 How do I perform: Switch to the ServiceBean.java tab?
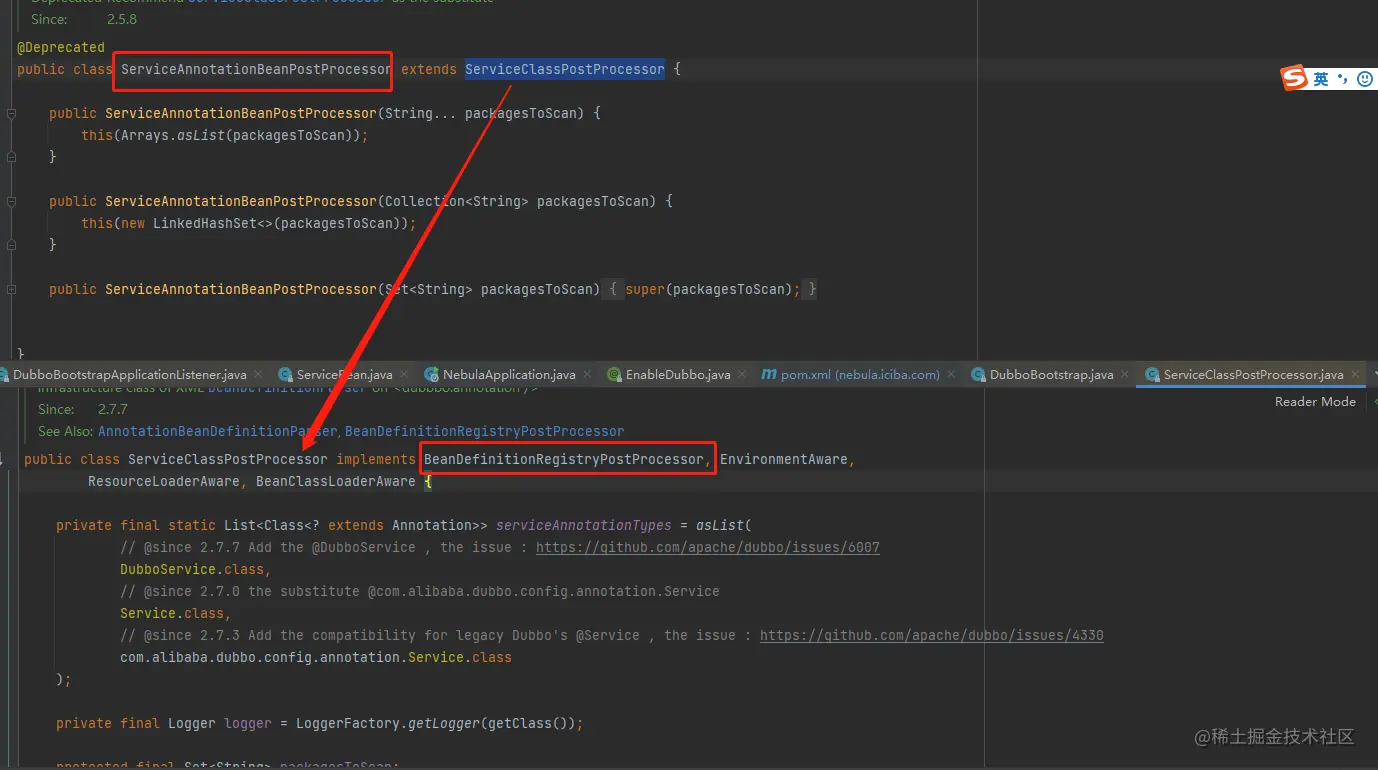[344, 375]
